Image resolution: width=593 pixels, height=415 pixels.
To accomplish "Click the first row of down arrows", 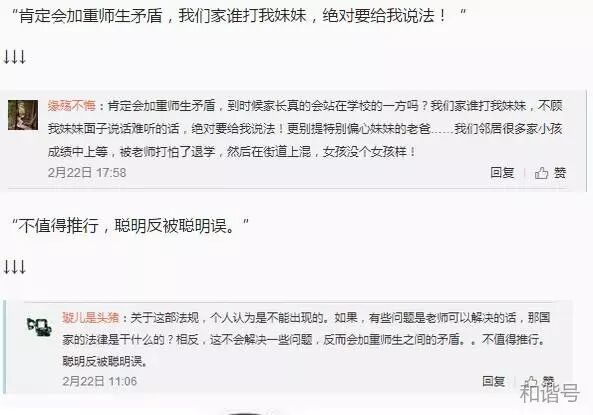I will point(14,58).
